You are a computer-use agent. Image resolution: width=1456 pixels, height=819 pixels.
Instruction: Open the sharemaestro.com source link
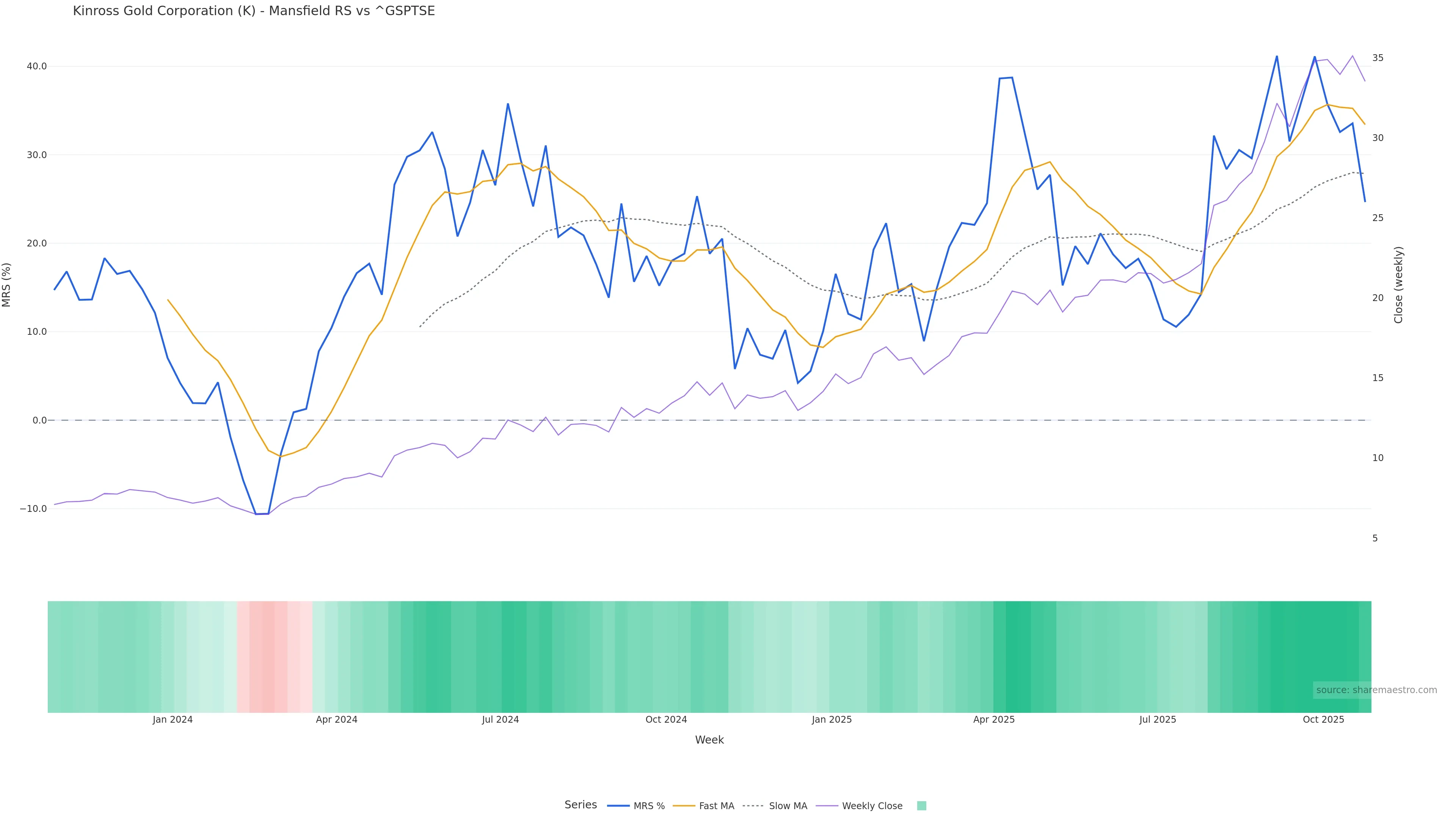pos(1376,690)
